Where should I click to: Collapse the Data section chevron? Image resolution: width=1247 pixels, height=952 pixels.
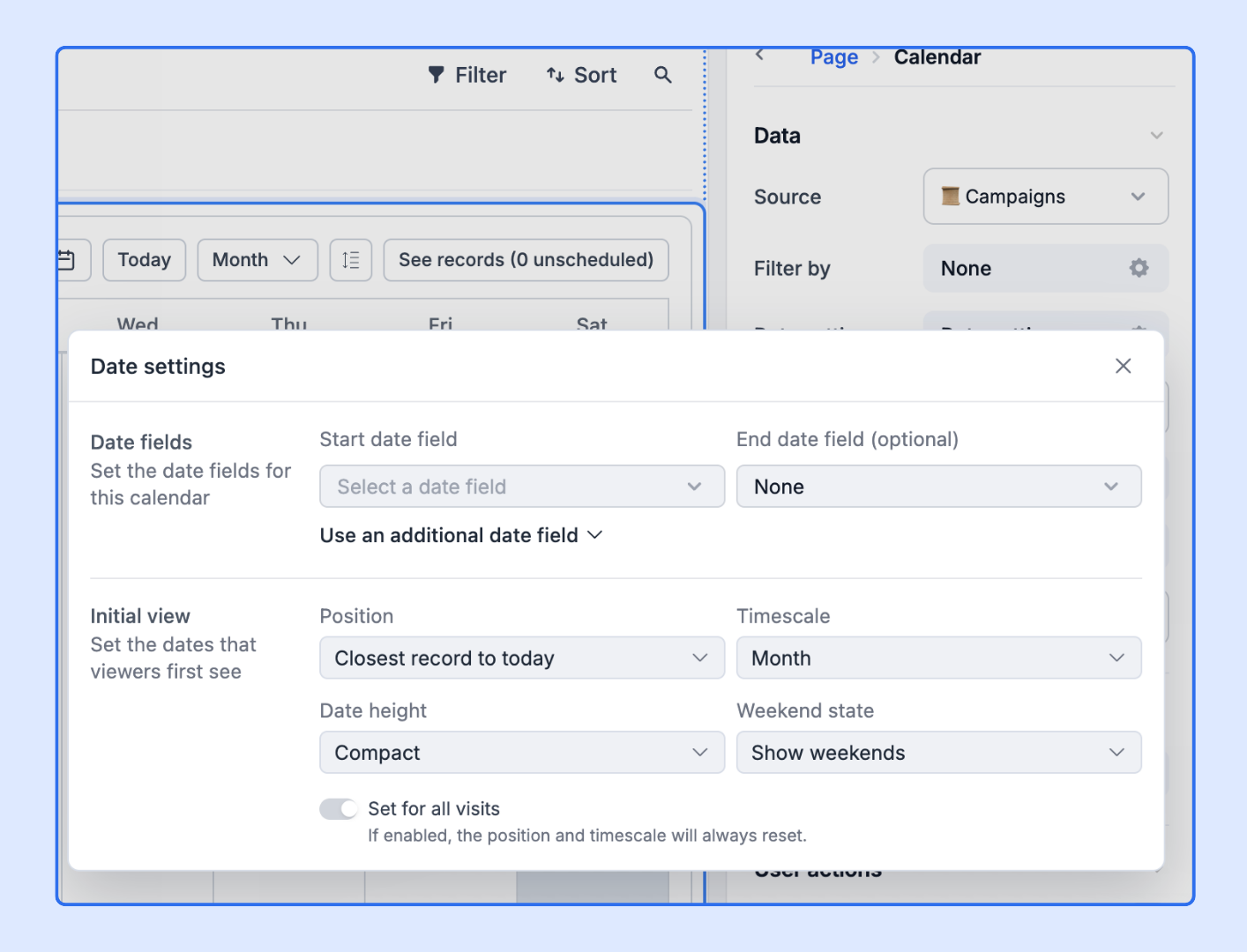[1157, 136]
